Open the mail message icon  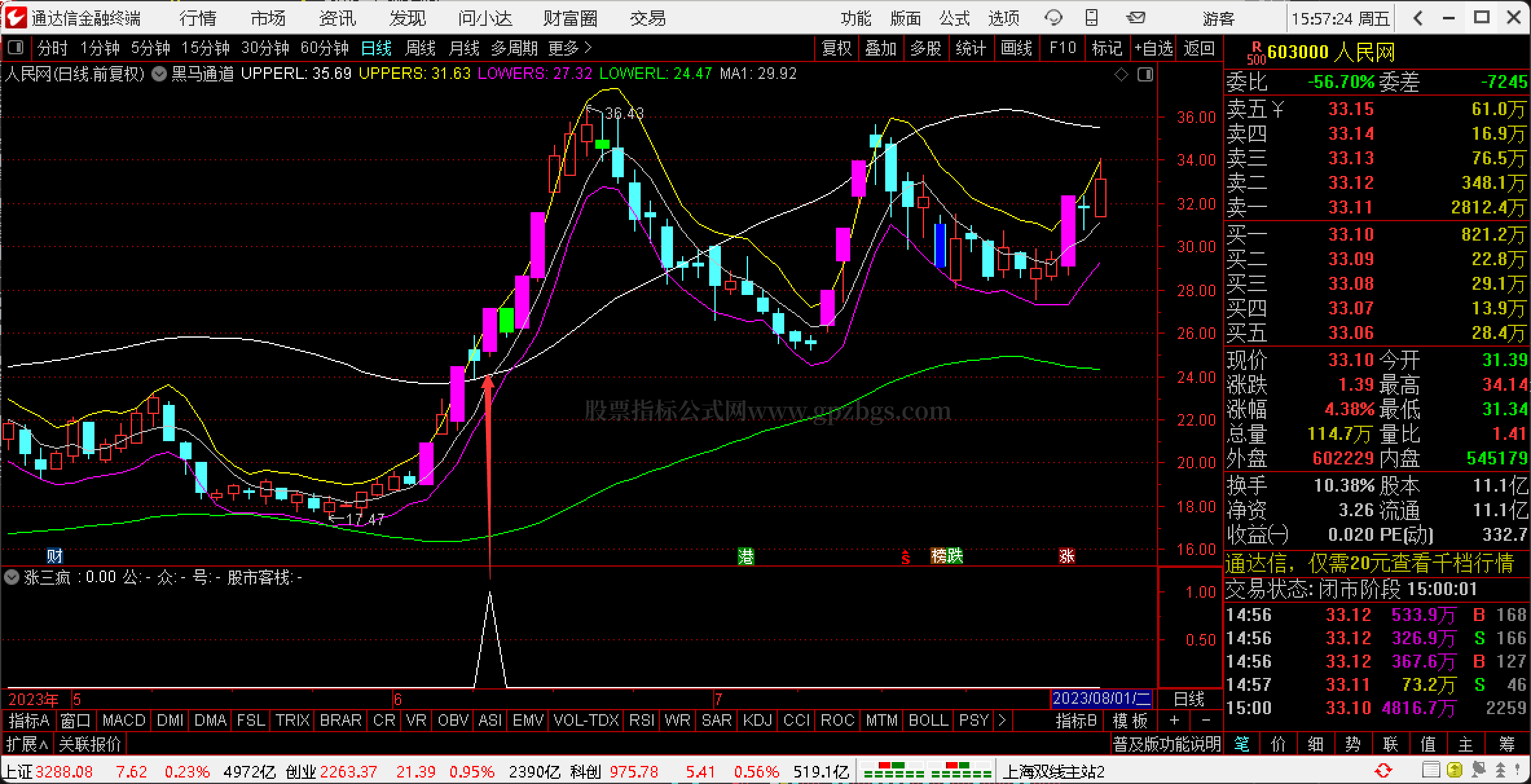[x=1135, y=17]
